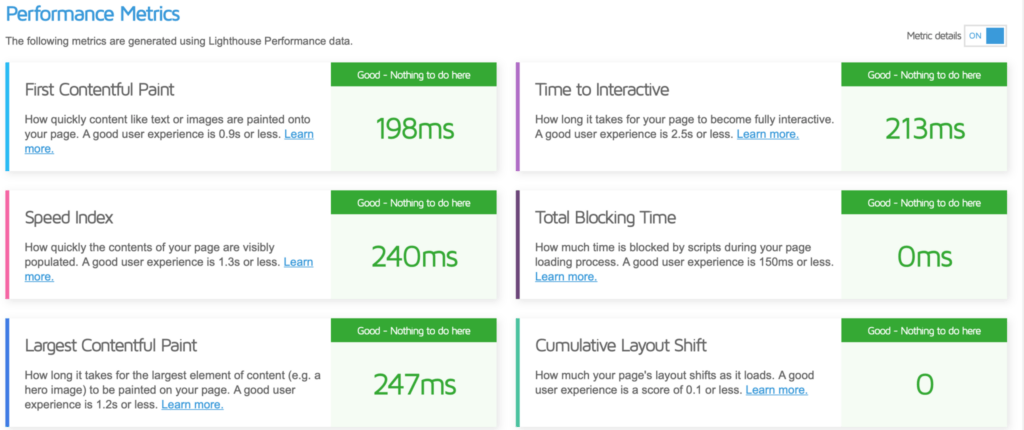Click the 198ms First Contentful Paint value
Viewport: 1024px width, 430px height.
tap(414, 129)
